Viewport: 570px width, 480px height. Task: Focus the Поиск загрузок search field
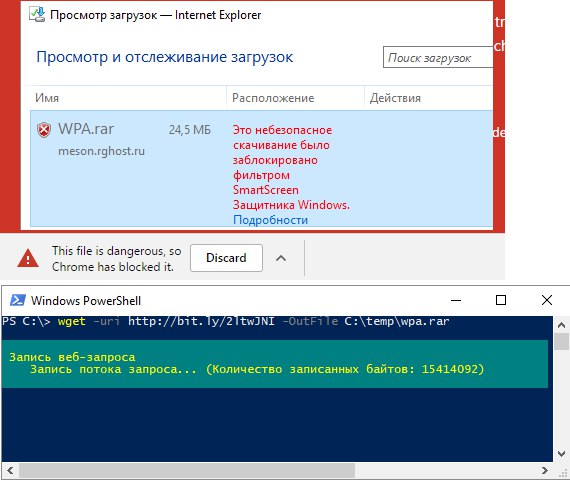click(x=438, y=57)
